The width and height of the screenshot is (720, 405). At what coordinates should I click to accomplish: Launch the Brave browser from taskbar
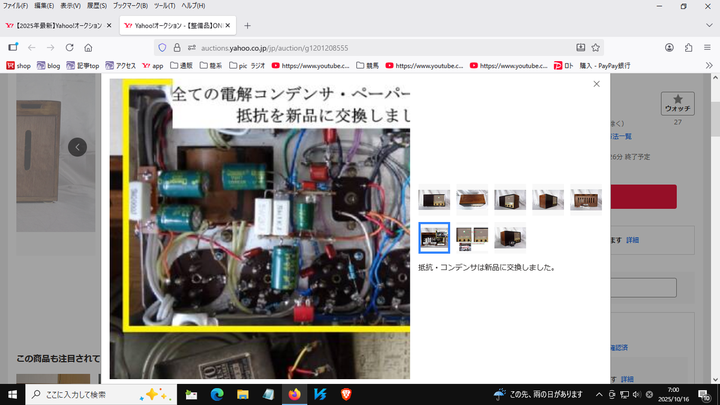point(347,394)
